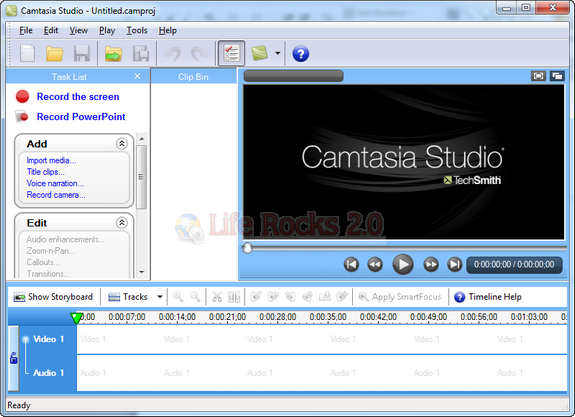Click Task List scrollbar down arrow
The width and height of the screenshot is (575, 417).
pyautogui.click(x=142, y=272)
